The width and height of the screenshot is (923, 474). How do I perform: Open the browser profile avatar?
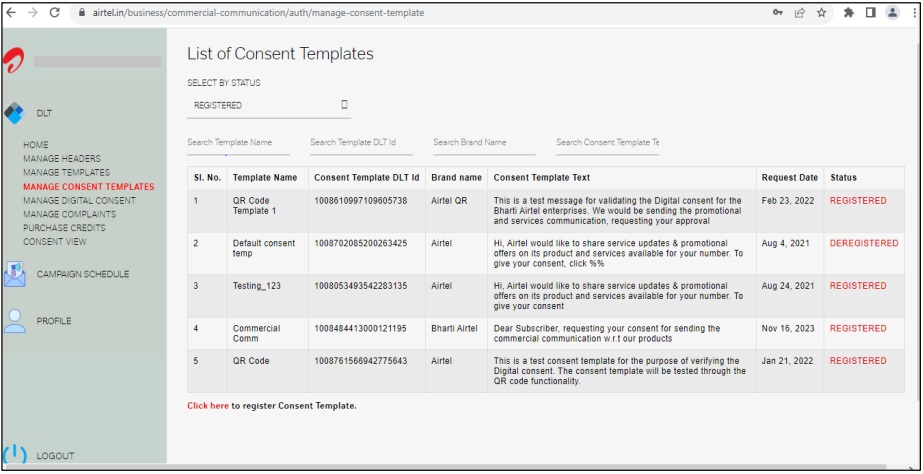[x=893, y=13]
